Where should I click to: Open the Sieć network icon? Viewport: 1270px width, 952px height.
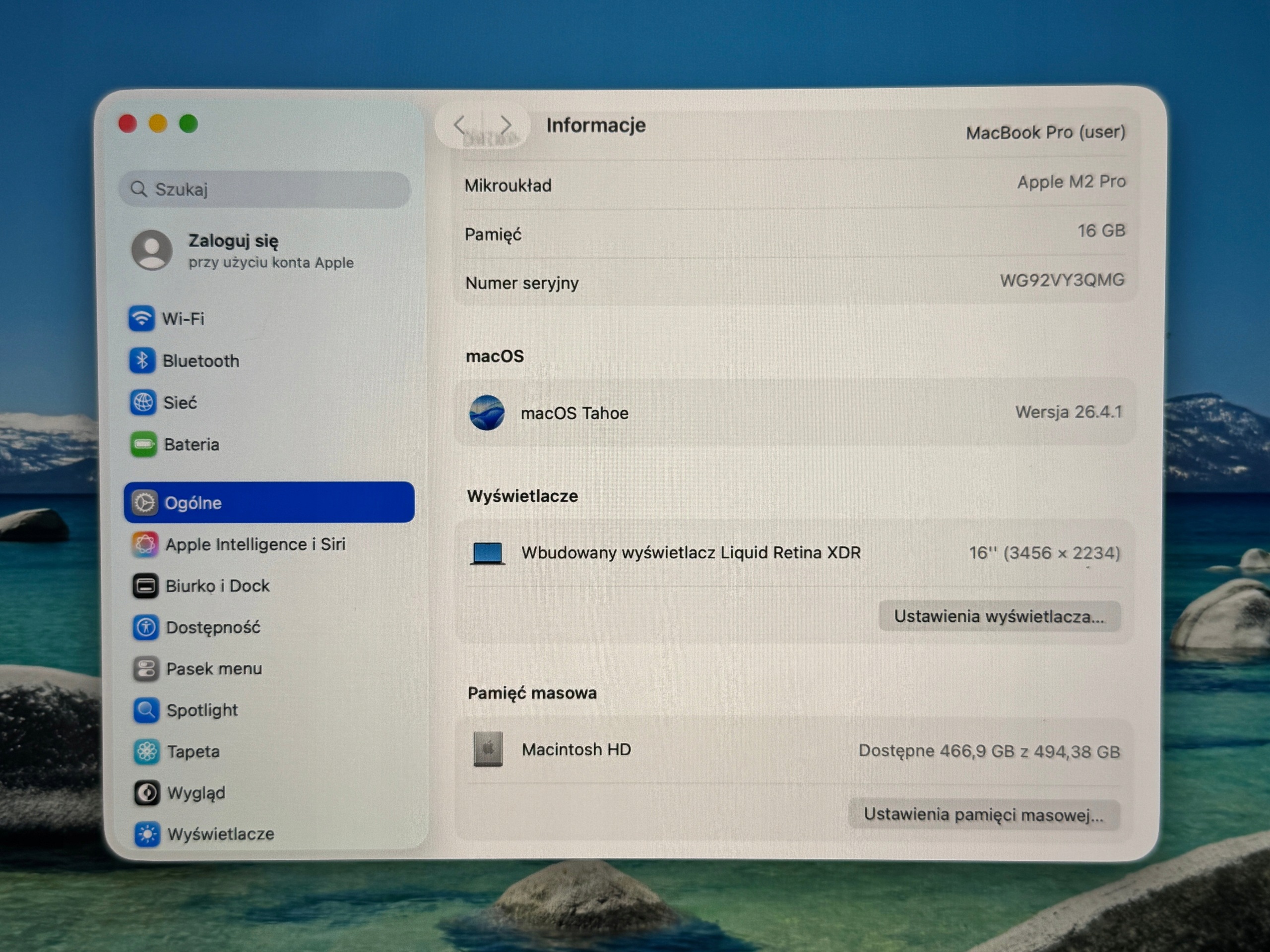142,402
